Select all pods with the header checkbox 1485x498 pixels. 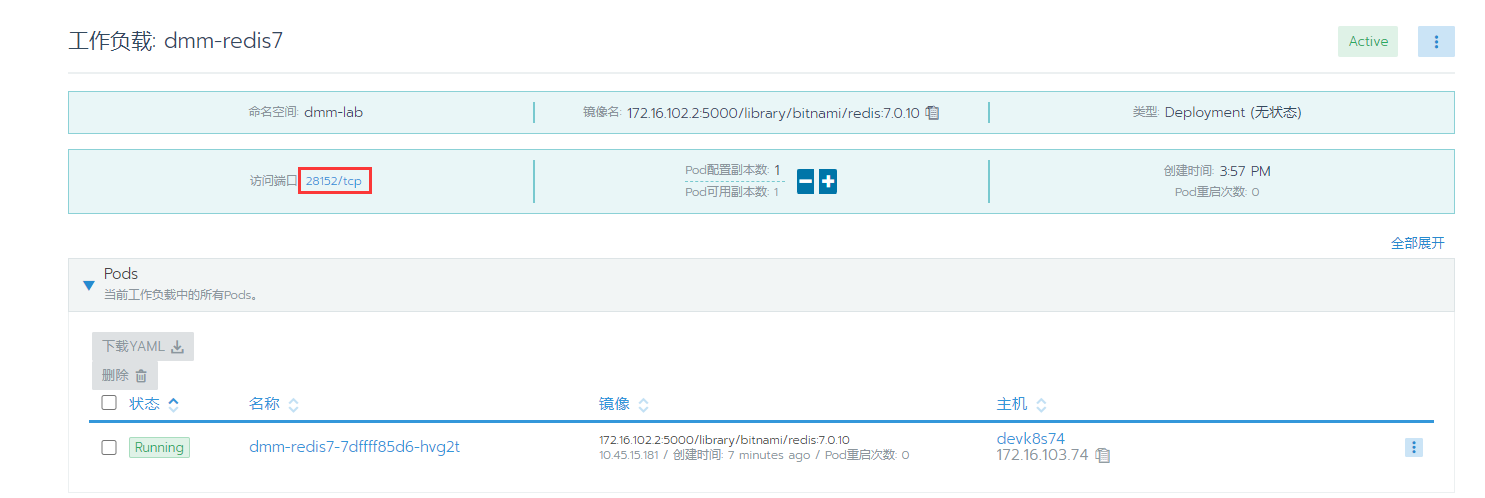tap(109, 403)
